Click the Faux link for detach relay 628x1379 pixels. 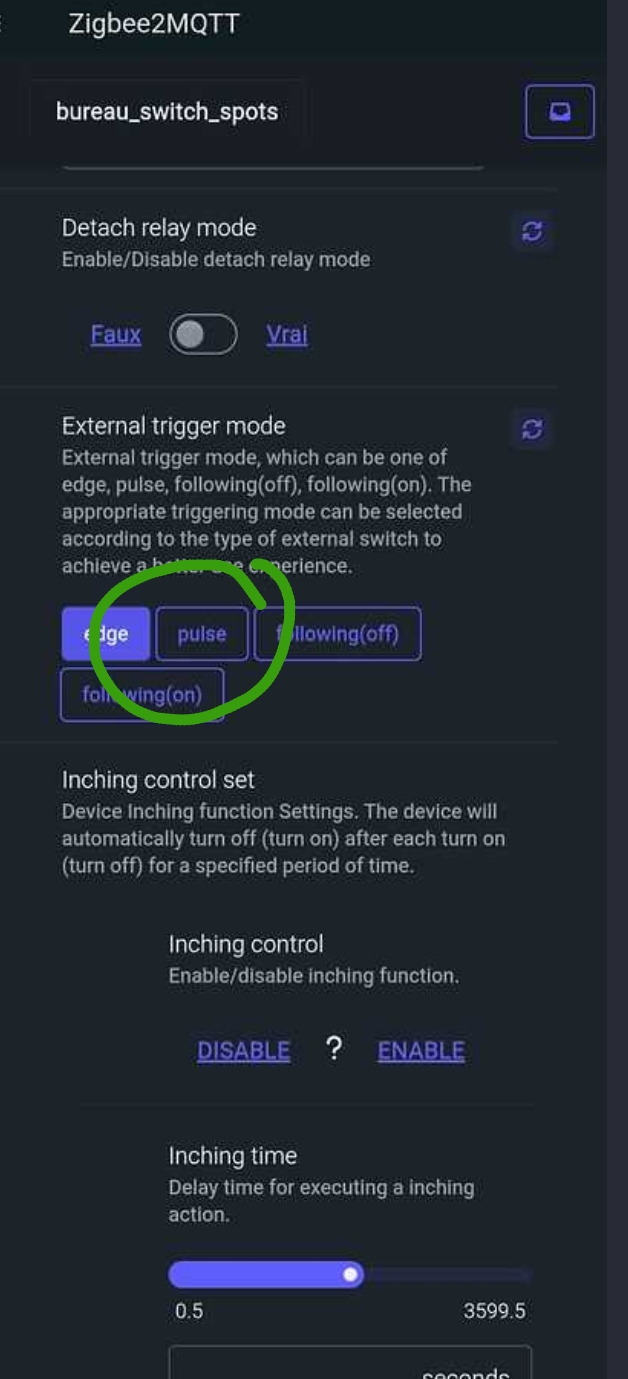pos(116,335)
